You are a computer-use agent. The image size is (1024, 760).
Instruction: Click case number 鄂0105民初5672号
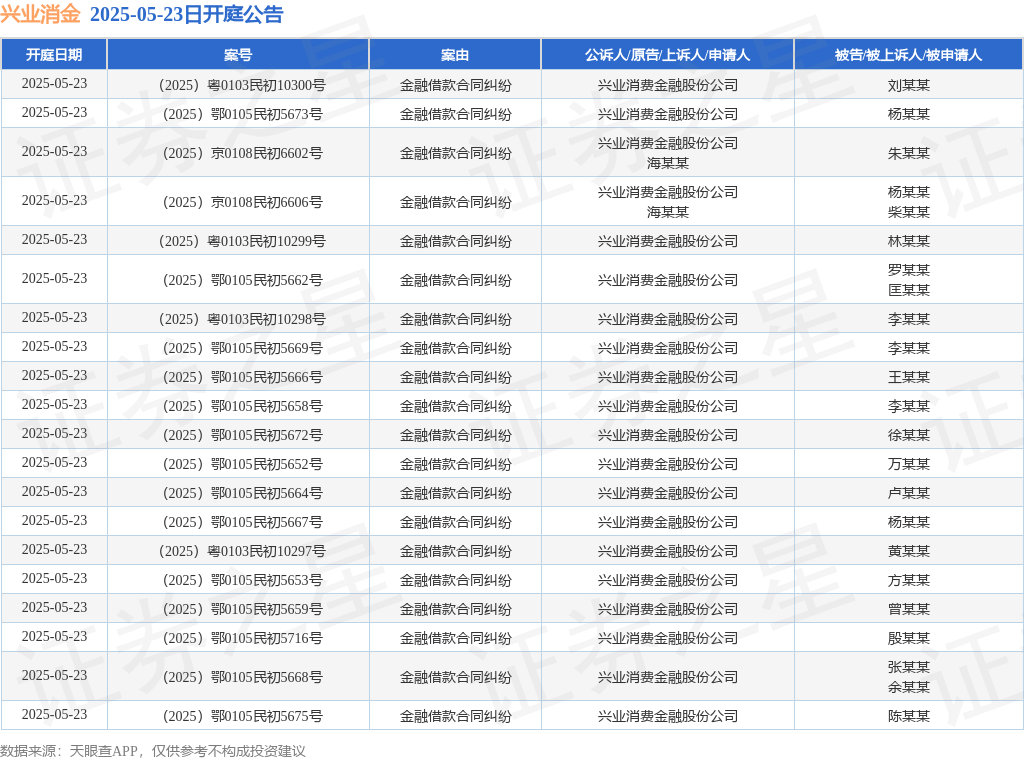[242, 435]
